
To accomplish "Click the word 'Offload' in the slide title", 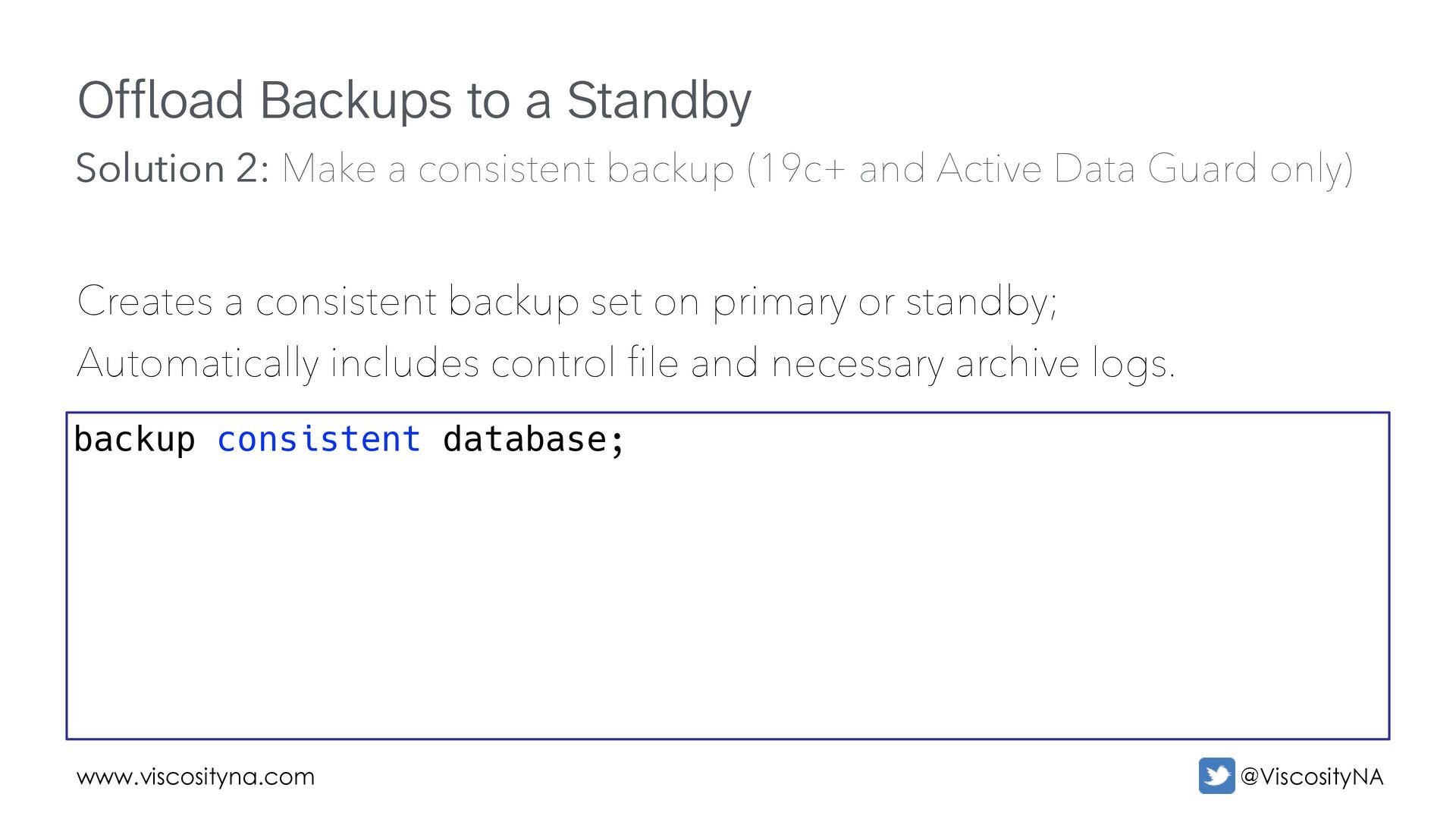I will (161, 100).
